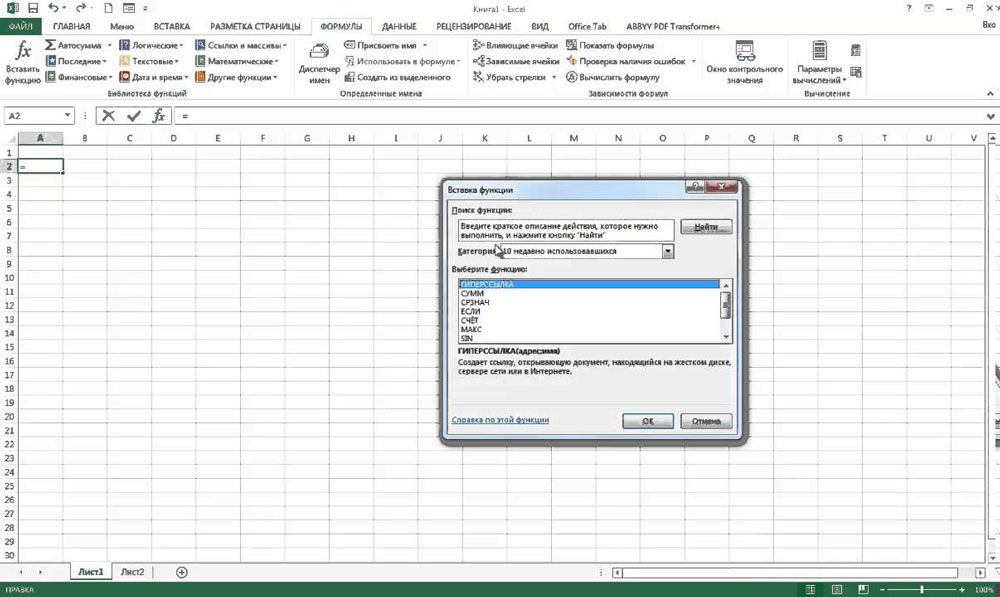Click the Найти button

pos(706,228)
